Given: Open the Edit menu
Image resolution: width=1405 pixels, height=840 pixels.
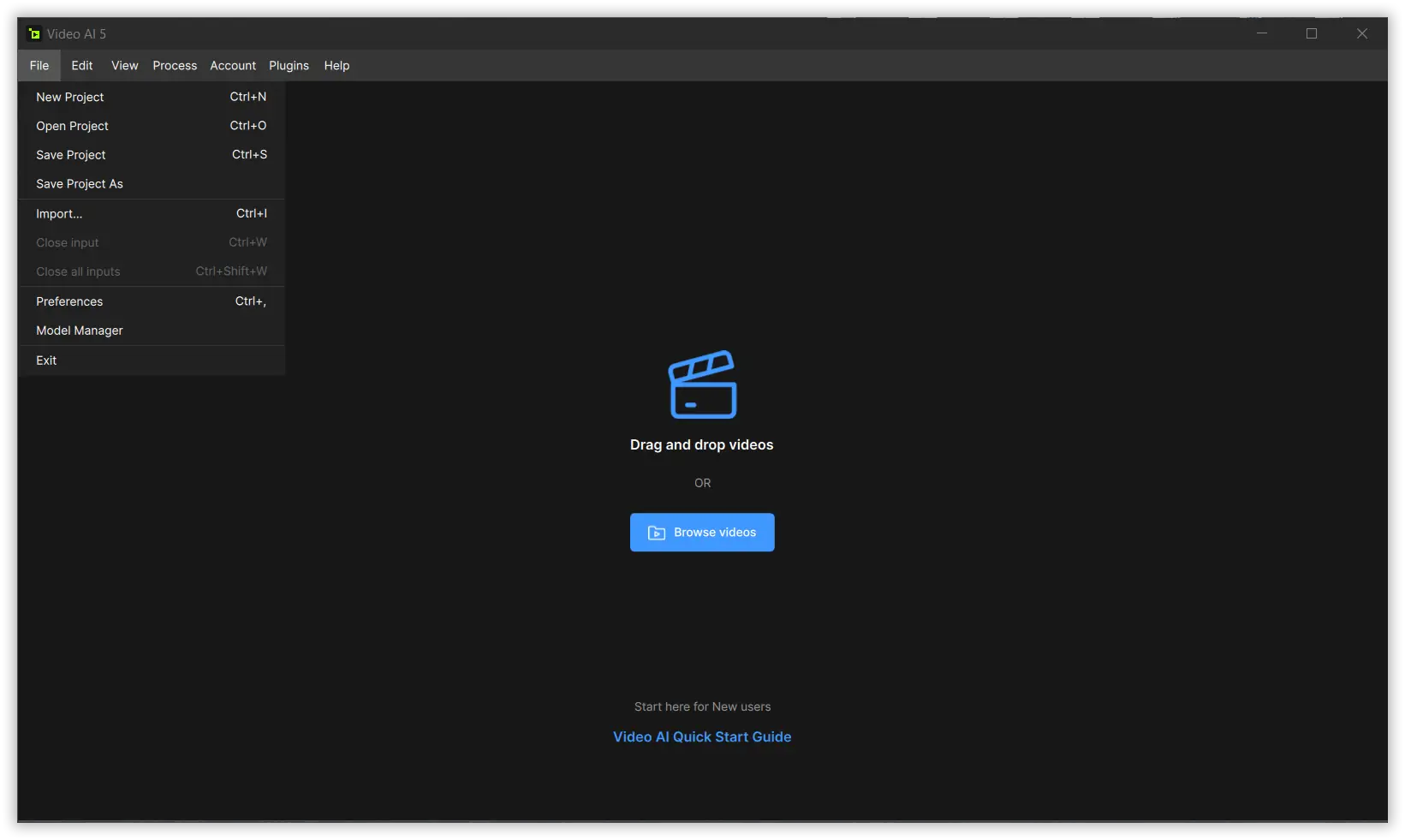Looking at the screenshot, I should click(x=82, y=66).
